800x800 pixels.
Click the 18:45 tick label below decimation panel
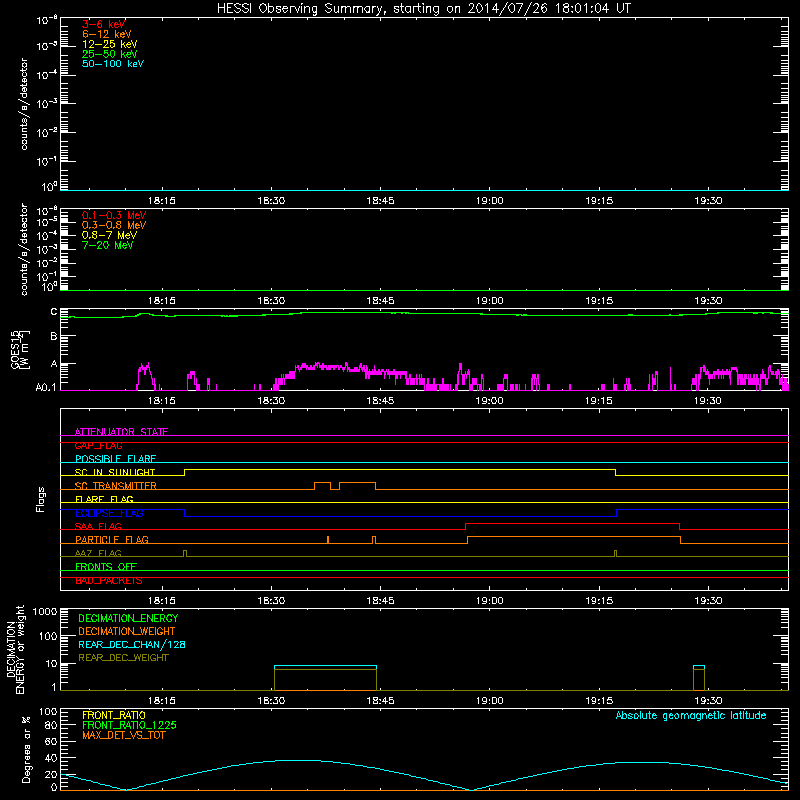click(x=380, y=701)
